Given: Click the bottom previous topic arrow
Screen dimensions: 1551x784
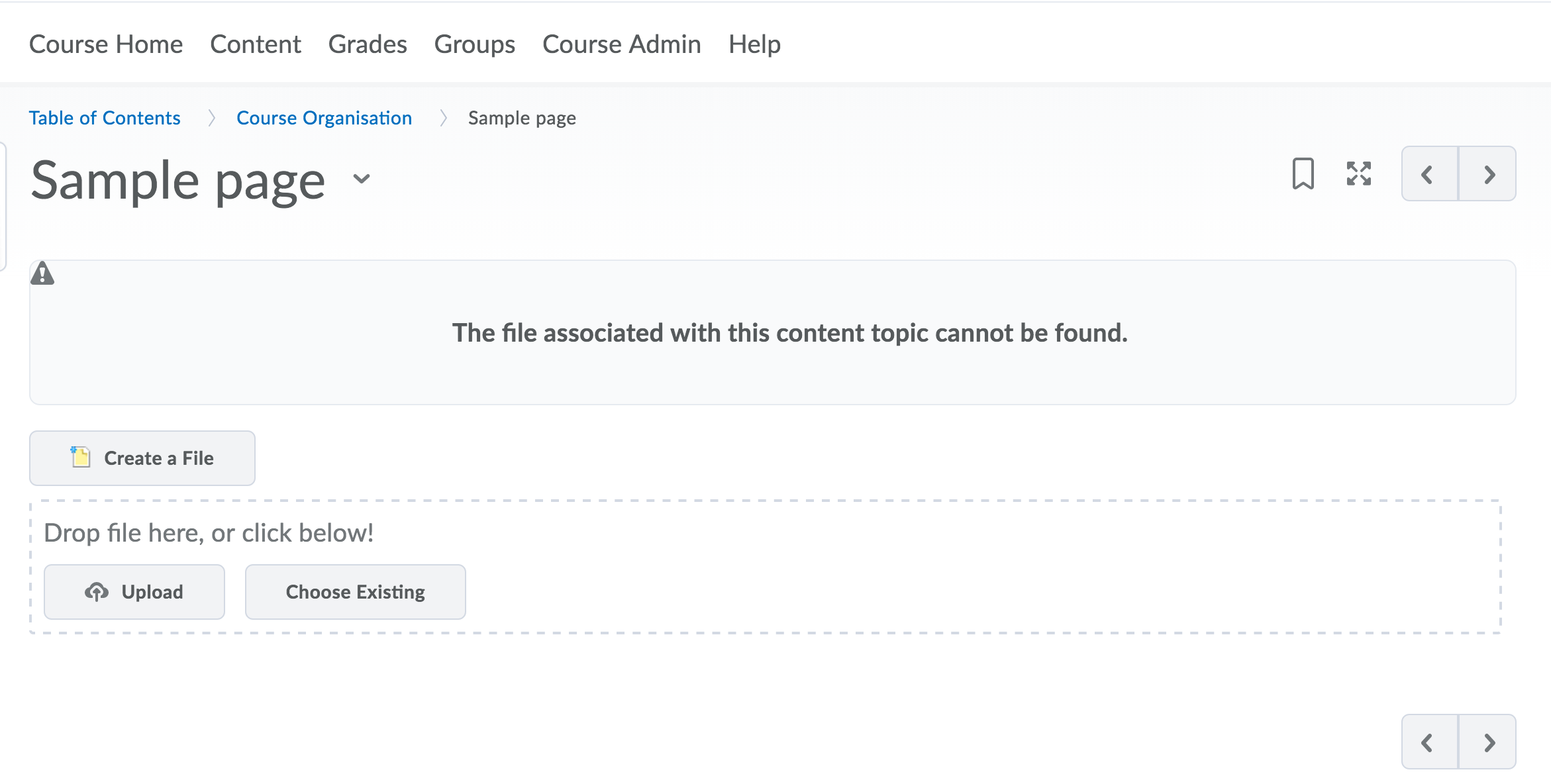Looking at the screenshot, I should tap(1428, 742).
